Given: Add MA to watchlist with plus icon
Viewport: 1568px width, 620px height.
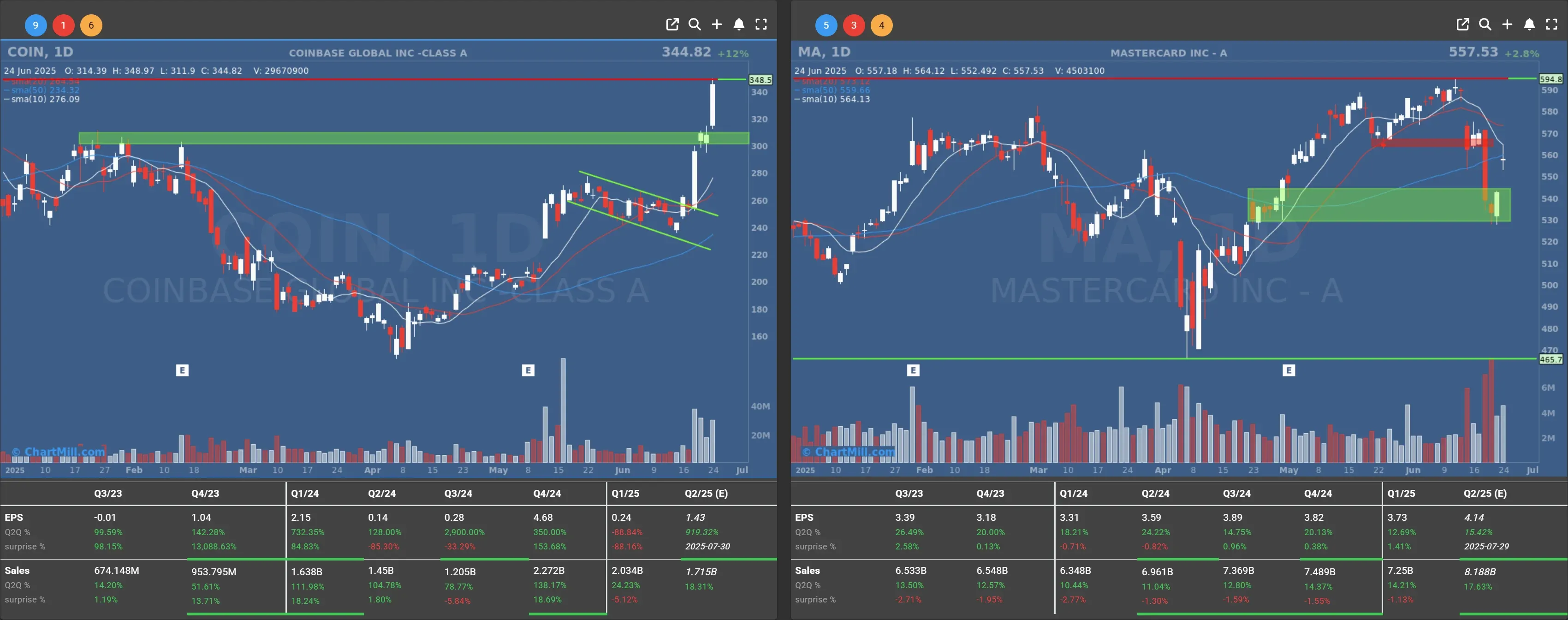Looking at the screenshot, I should click(1507, 24).
